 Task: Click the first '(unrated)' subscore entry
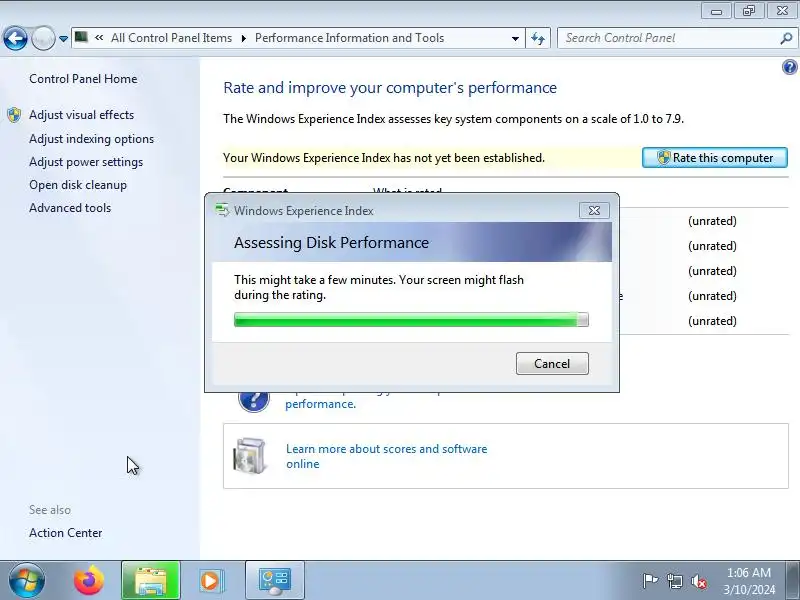pyautogui.click(x=712, y=221)
